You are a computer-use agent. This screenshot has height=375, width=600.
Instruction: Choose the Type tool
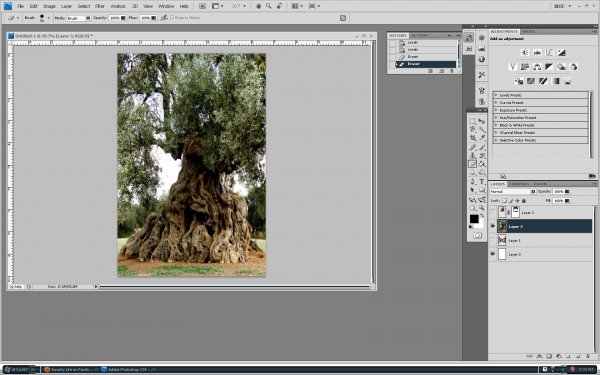click(482, 182)
